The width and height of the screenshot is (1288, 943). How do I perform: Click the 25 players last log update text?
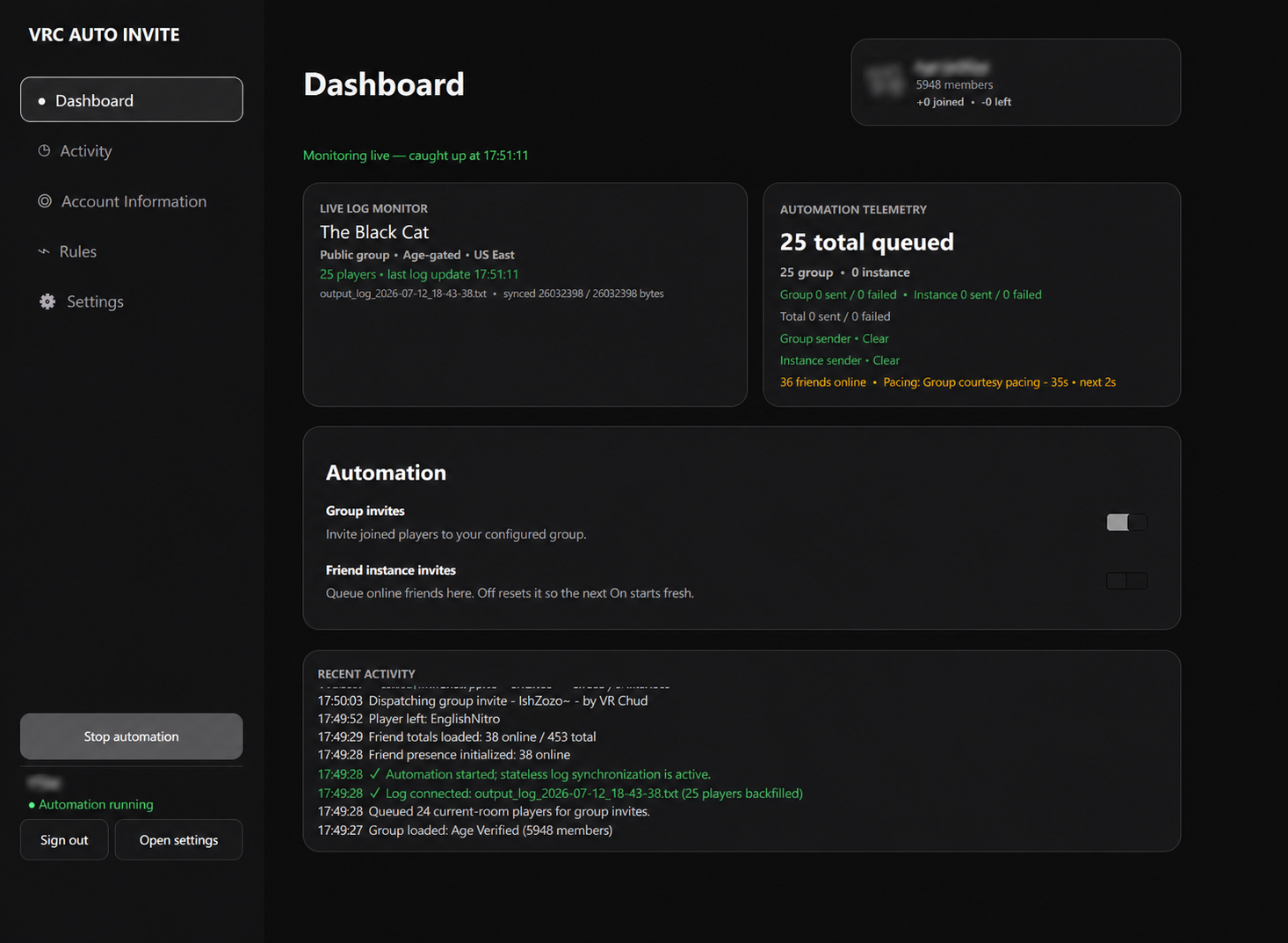pyautogui.click(x=419, y=274)
